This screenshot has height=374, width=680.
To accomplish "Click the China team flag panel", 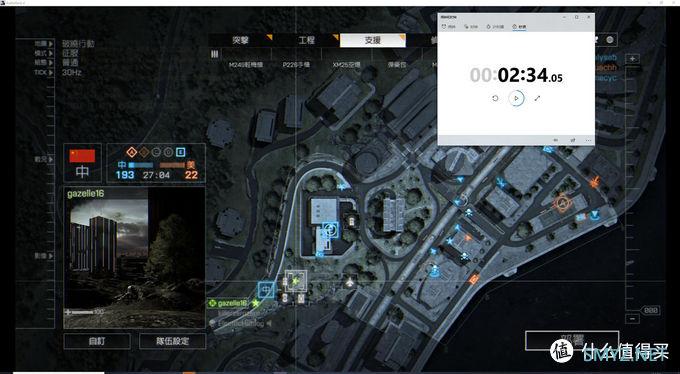I will point(82,163).
